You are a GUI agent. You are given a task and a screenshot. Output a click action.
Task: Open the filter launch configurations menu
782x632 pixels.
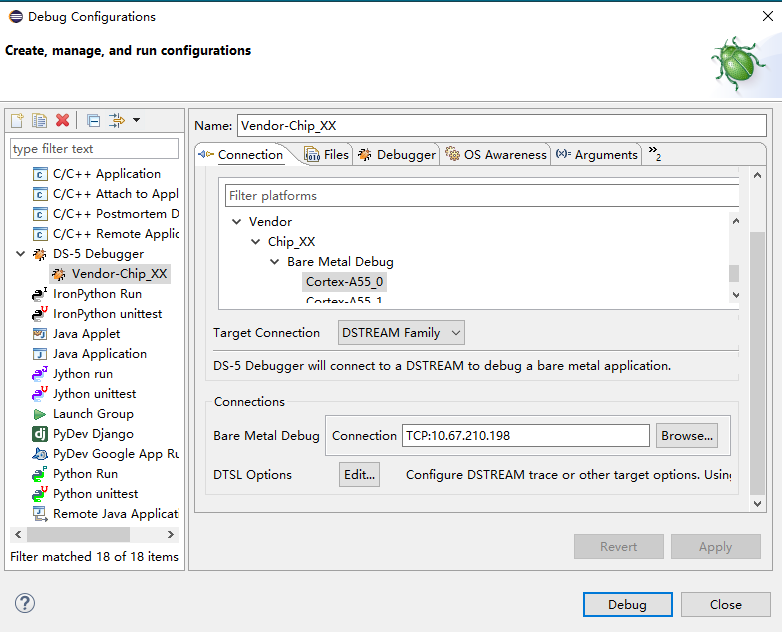(124, 121)
